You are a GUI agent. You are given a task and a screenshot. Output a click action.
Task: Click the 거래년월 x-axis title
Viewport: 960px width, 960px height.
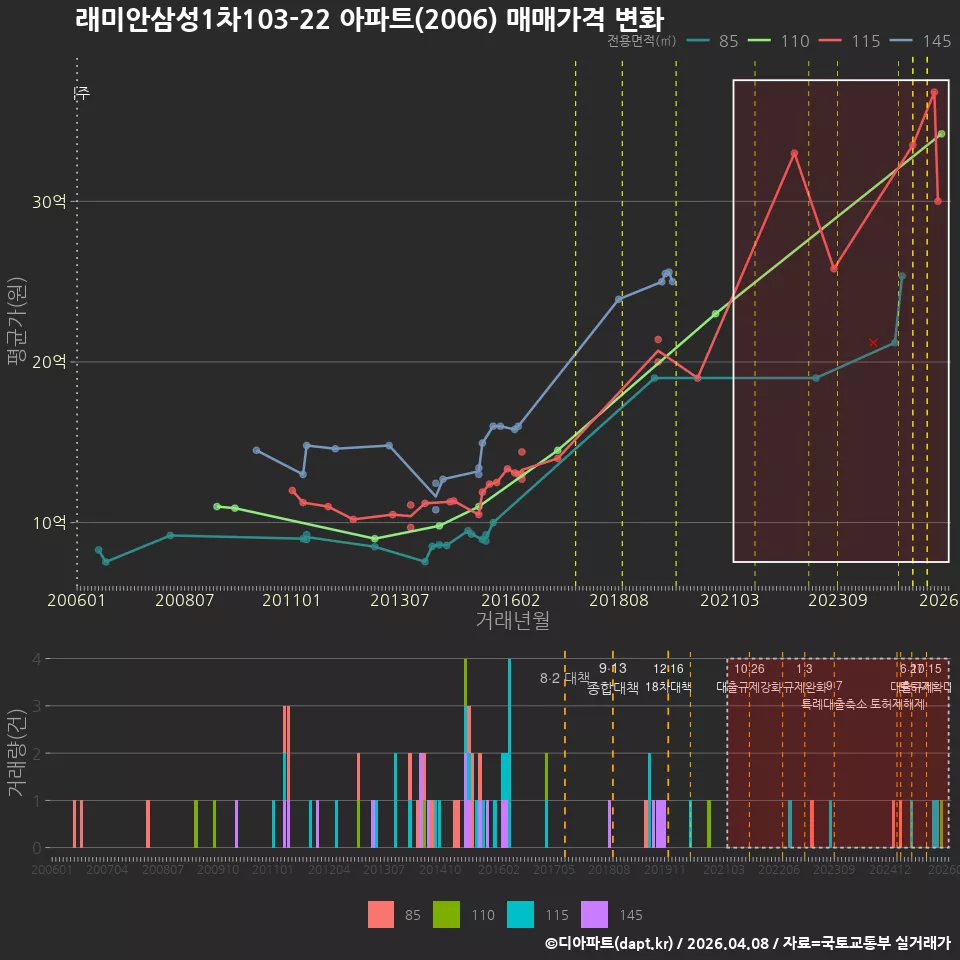pos(512,620)
